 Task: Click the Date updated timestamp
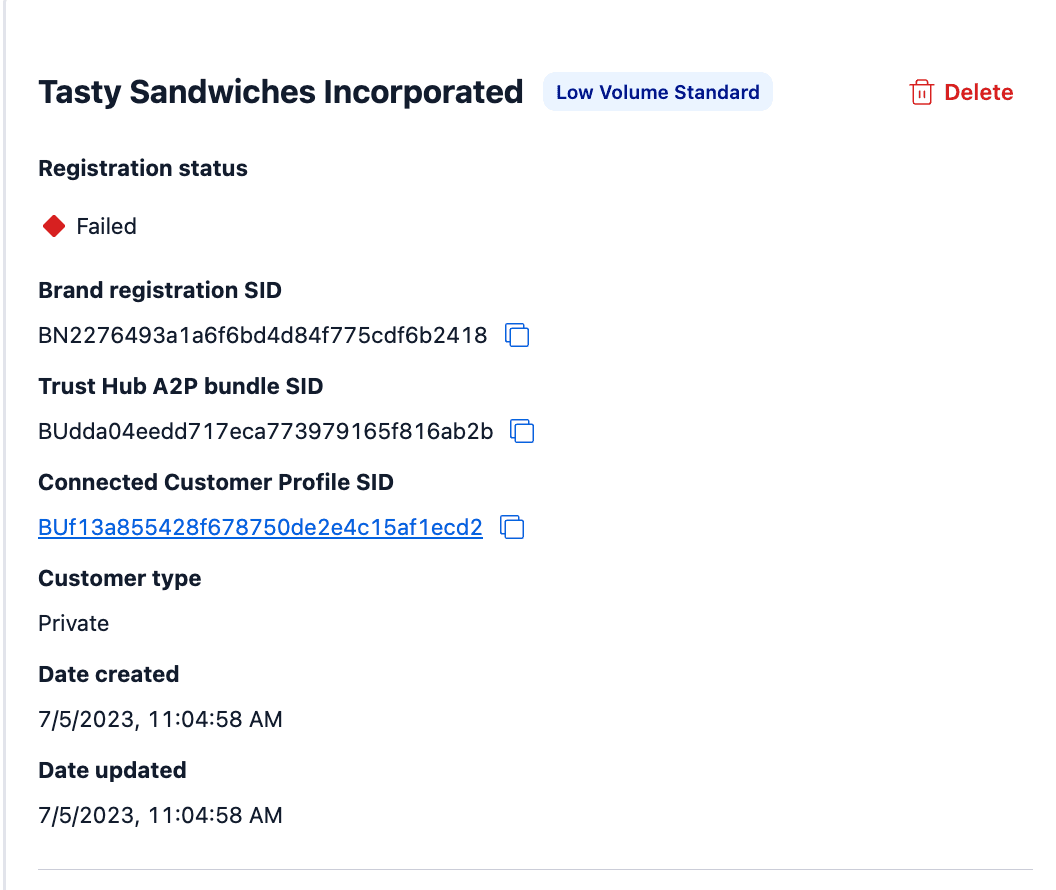(x=160, y=815)
